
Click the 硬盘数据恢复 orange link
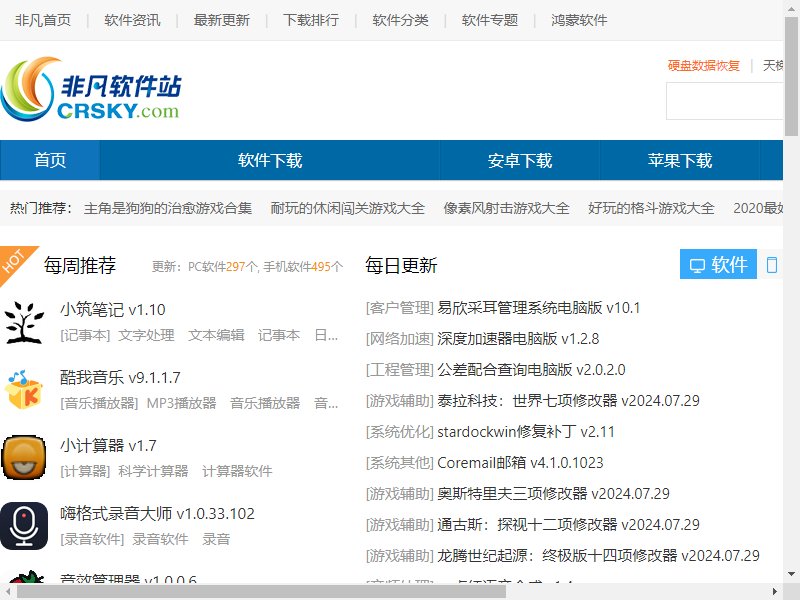(704, 65)
